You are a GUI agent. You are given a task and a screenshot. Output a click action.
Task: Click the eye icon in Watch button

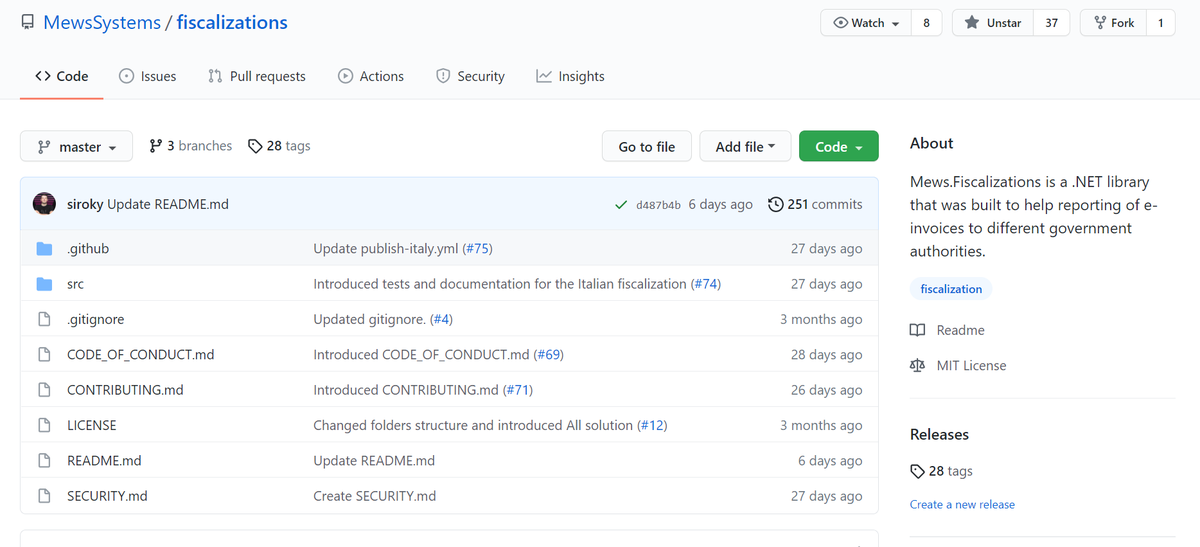tap(841, 23)
